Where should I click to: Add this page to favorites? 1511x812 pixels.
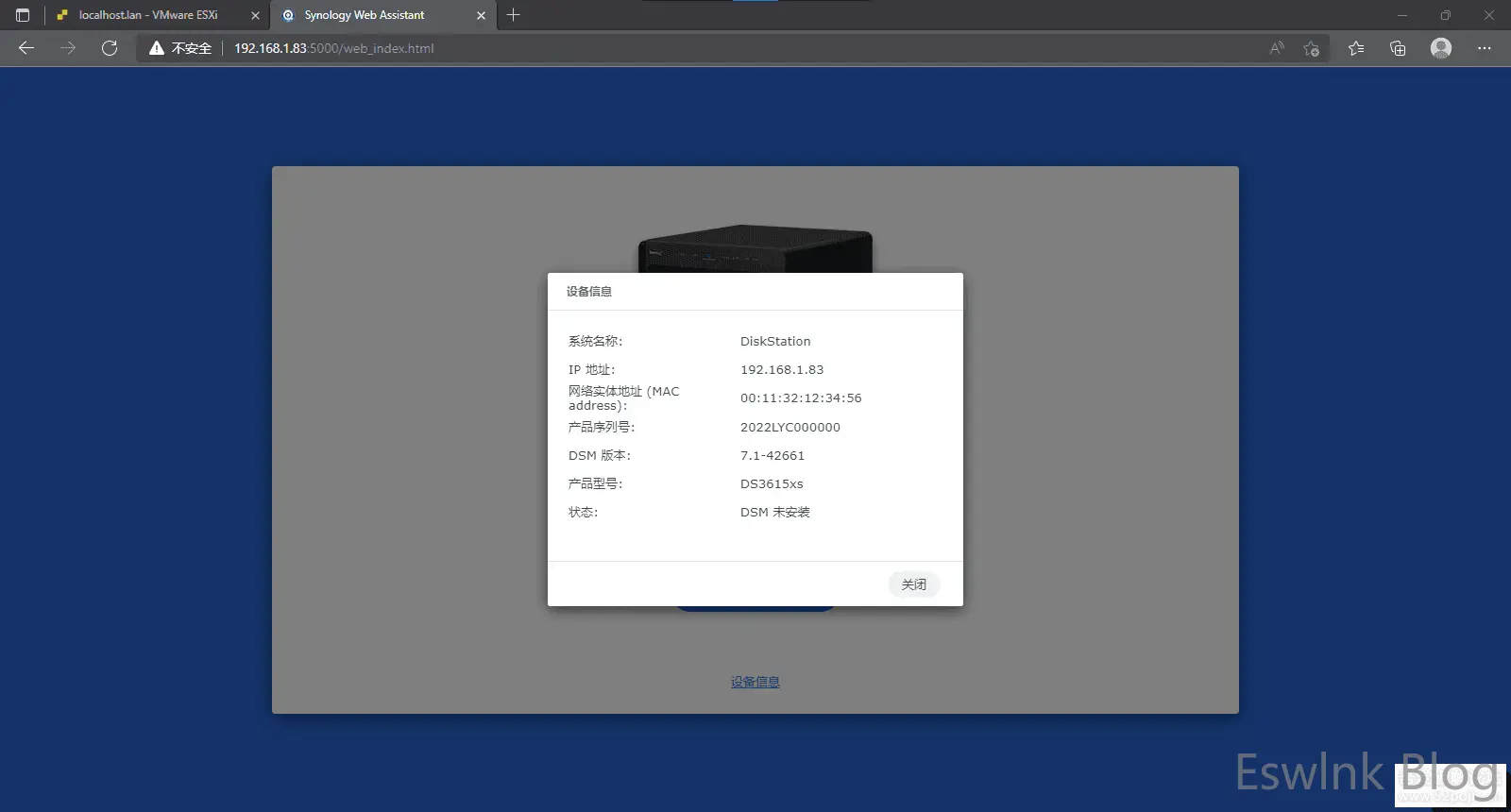click(1311, 48)
